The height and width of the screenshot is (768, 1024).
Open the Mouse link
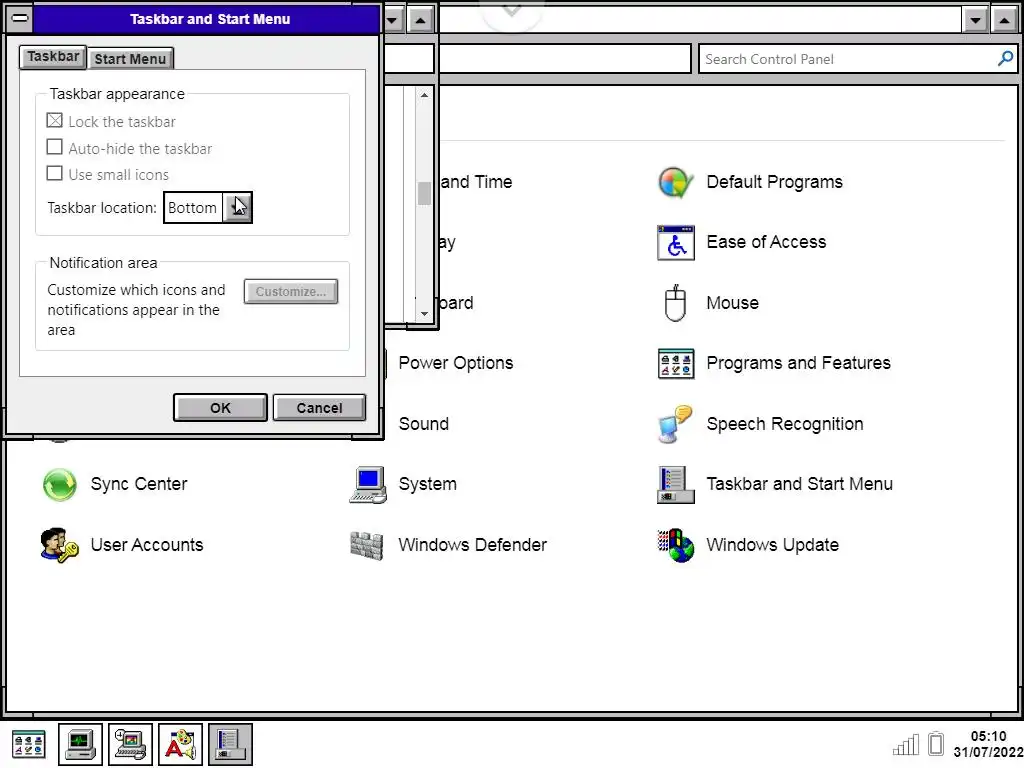(x=733, y=303)
